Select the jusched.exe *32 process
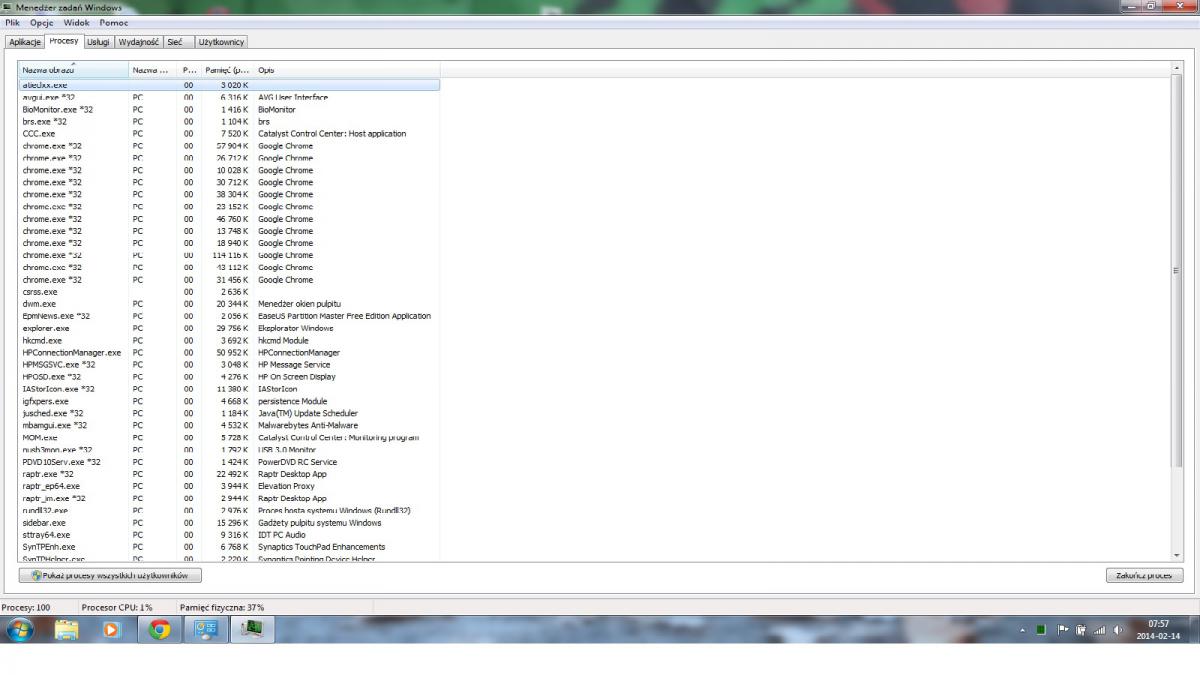The height and width of the screenshot is (675, 1200). pos(230,413)
